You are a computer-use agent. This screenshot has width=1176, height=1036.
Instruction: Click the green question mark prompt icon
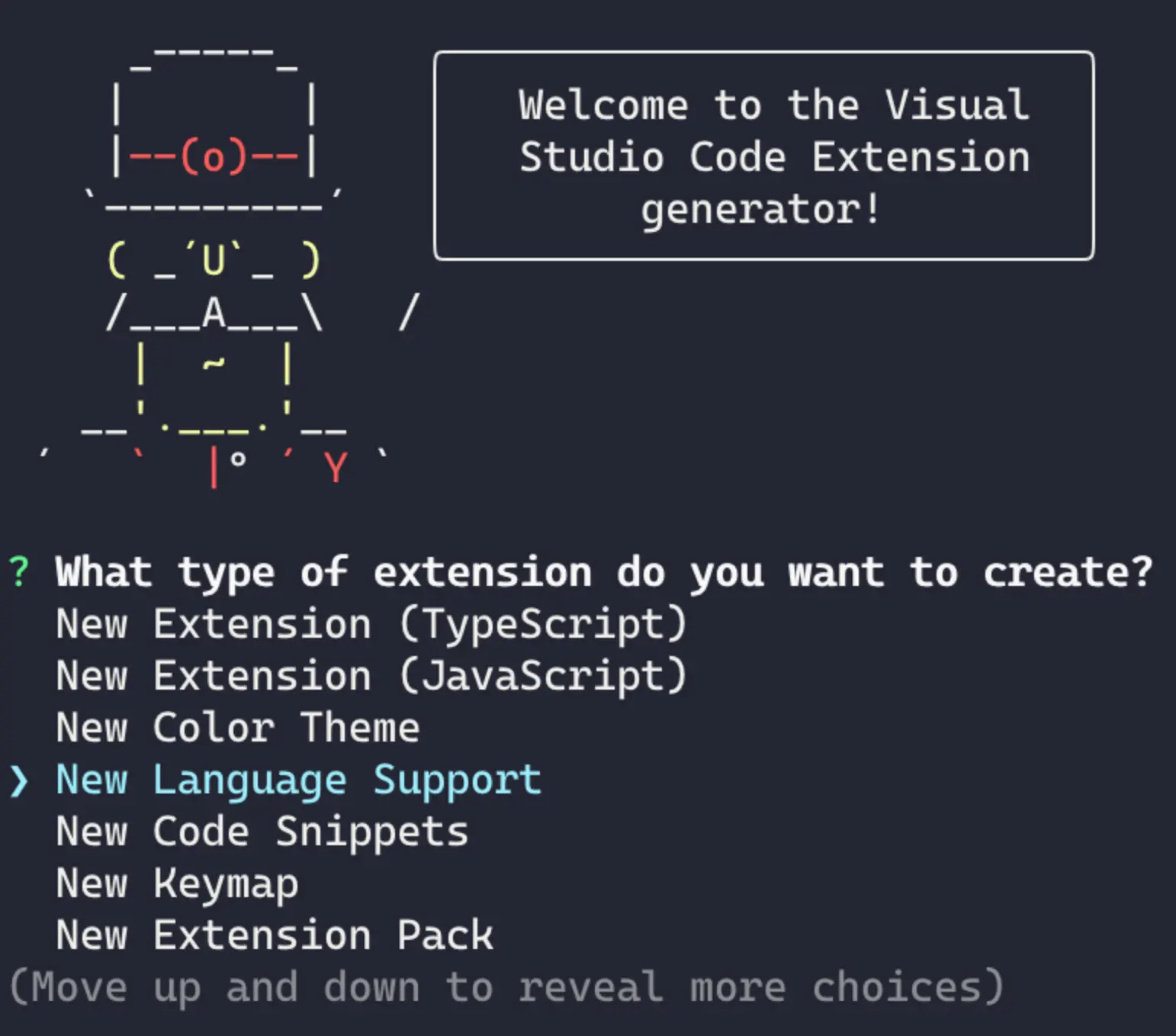(18, 572)
